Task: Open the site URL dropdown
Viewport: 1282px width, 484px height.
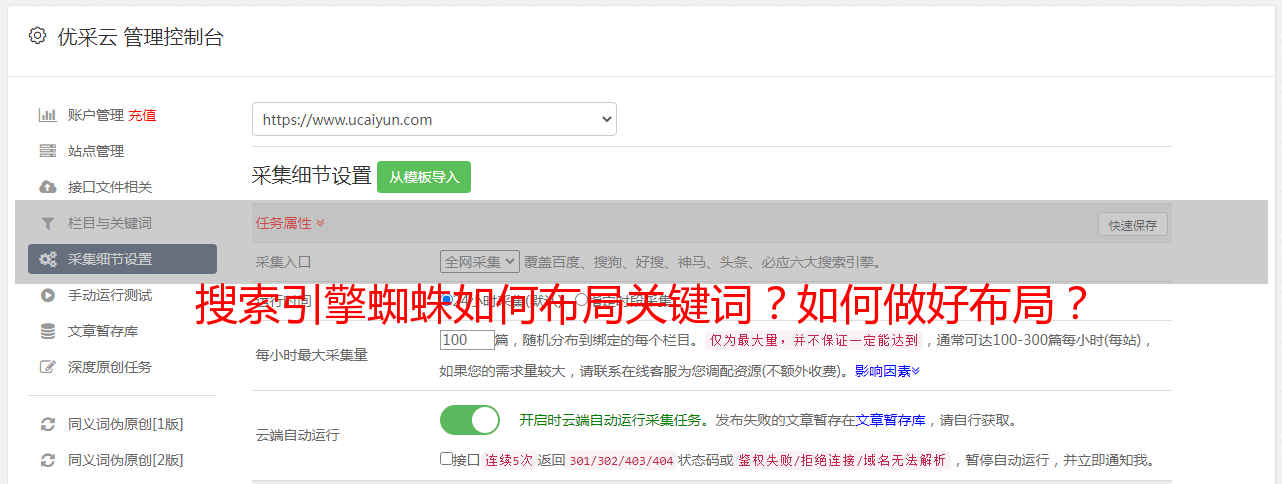Action: pyautogui.click(x=434, y=119)
